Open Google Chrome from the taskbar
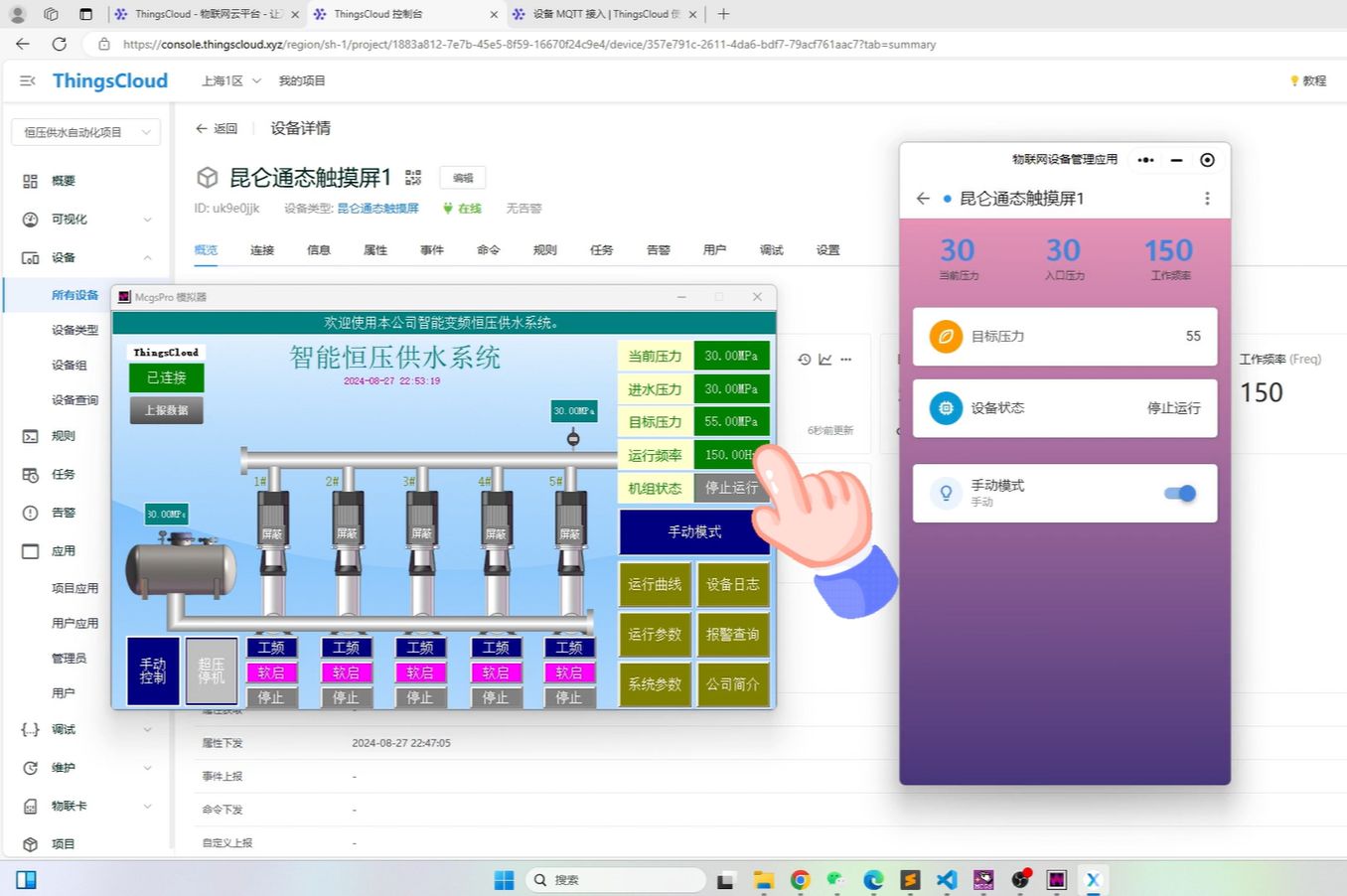Viewport: 1347px width, 896px height. coord(800,880)
